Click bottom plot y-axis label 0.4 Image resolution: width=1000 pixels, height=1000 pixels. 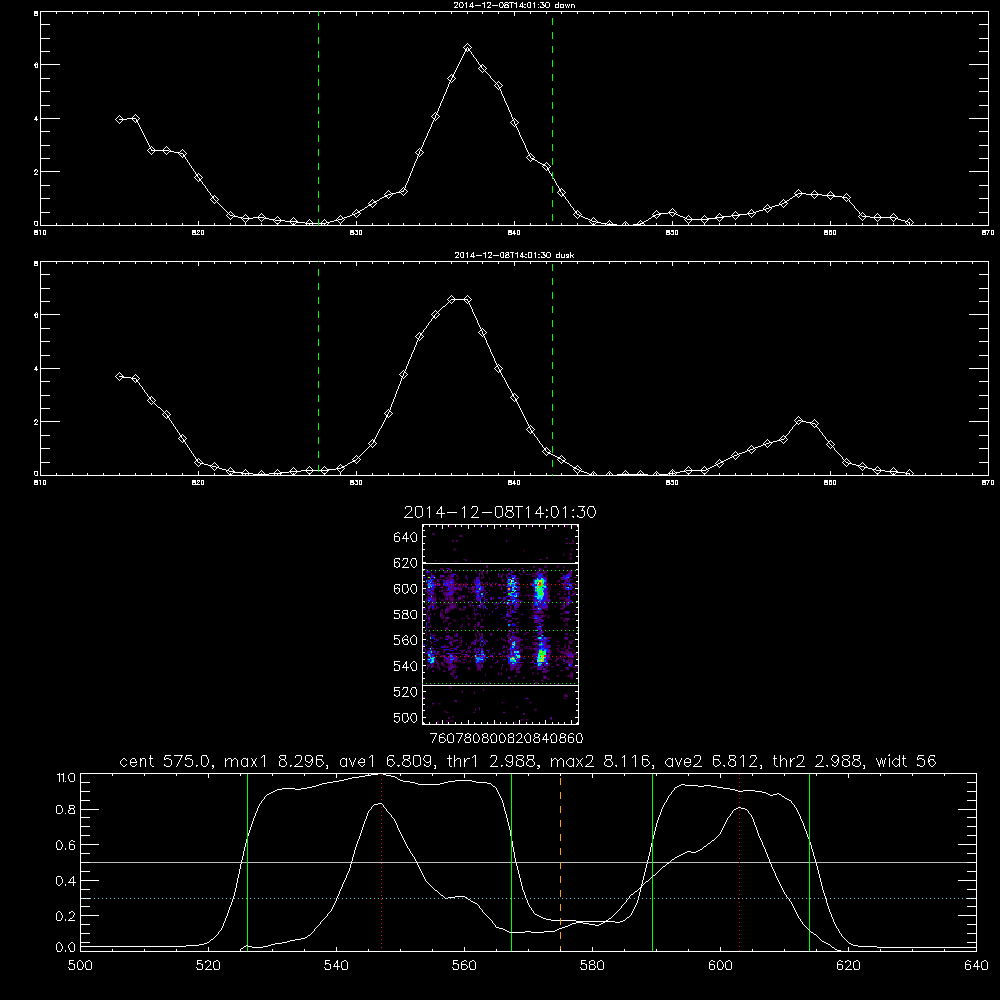point(66,881)
